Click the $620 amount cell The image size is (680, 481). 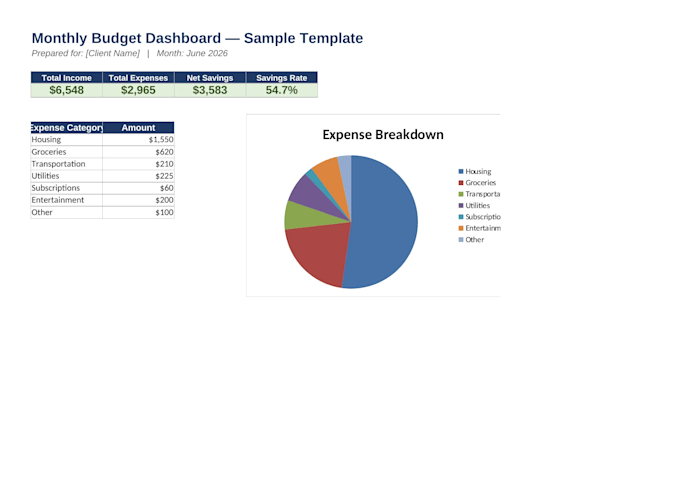(138, 152)
